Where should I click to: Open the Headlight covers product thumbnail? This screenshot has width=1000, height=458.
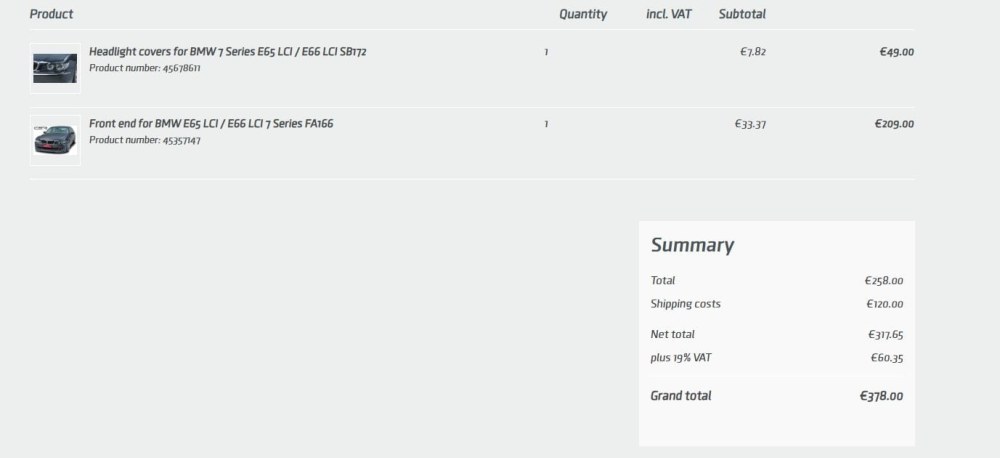(x=55, y=68)
